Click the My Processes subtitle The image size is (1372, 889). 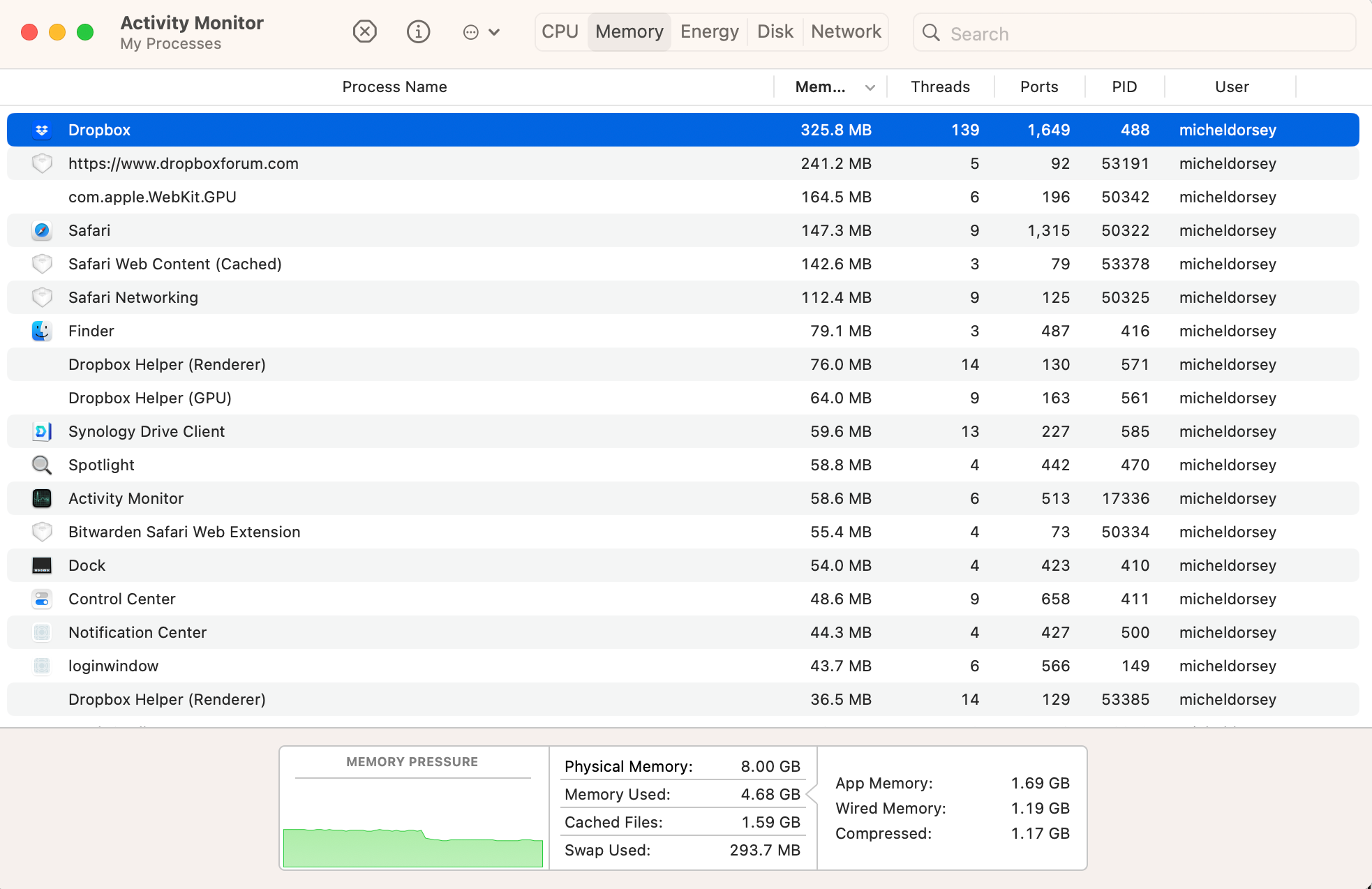(x=170, y=44)
